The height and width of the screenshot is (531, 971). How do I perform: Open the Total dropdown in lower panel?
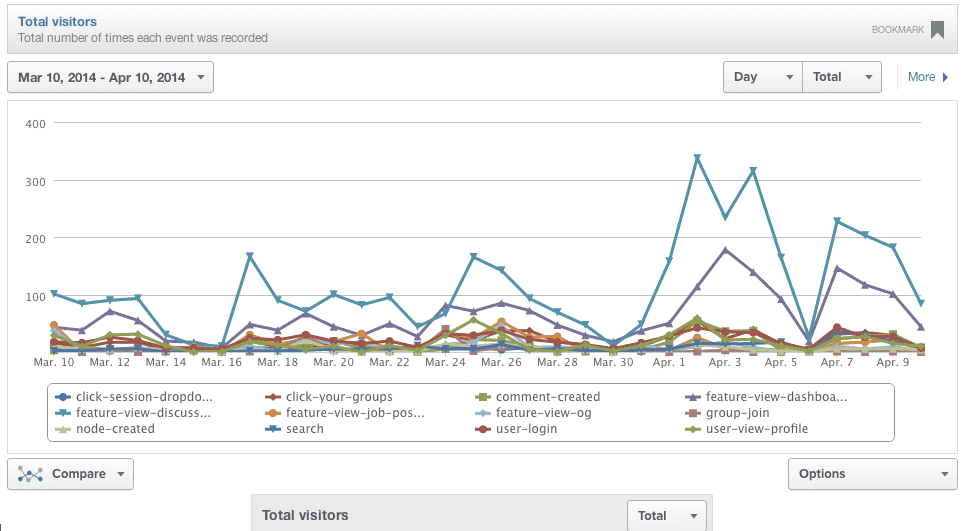[665, 516]
